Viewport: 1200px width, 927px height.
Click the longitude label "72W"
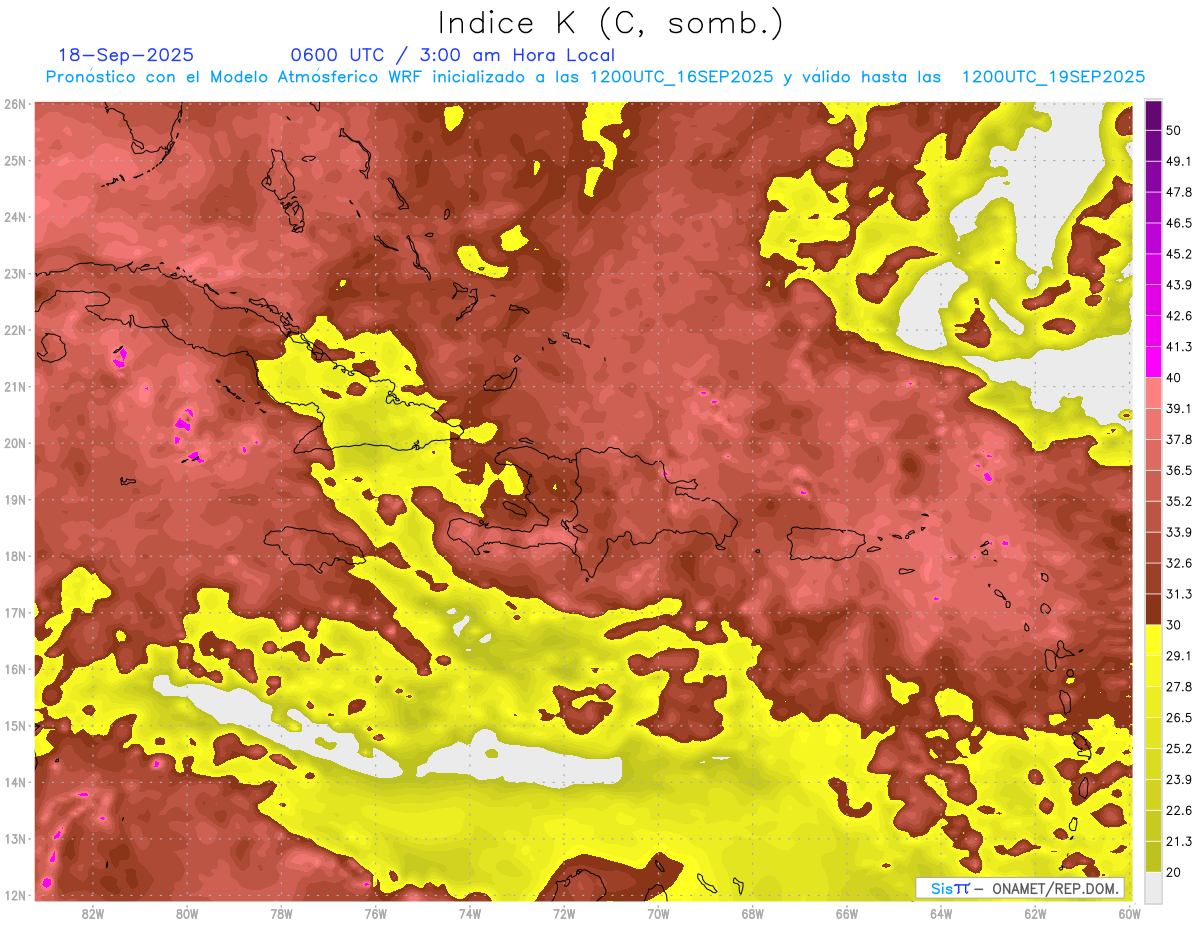[564, 913]
